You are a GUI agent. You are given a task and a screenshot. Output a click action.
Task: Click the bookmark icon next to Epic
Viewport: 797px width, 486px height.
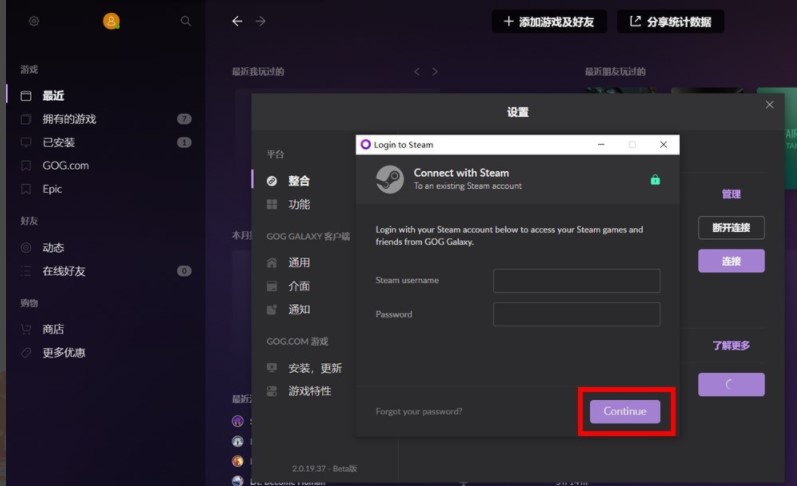pos(26,189)
